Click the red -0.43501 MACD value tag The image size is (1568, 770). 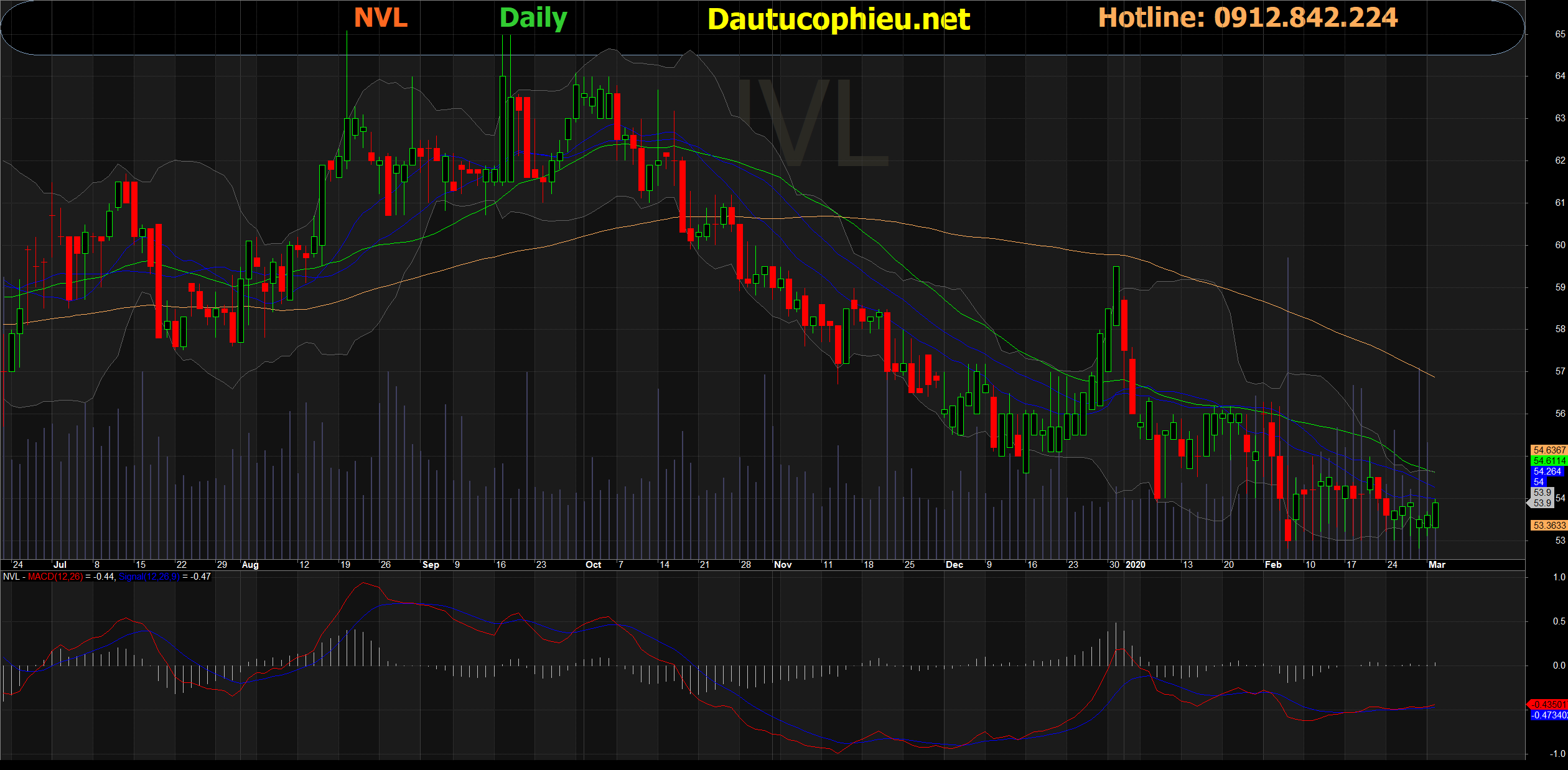1548,705
